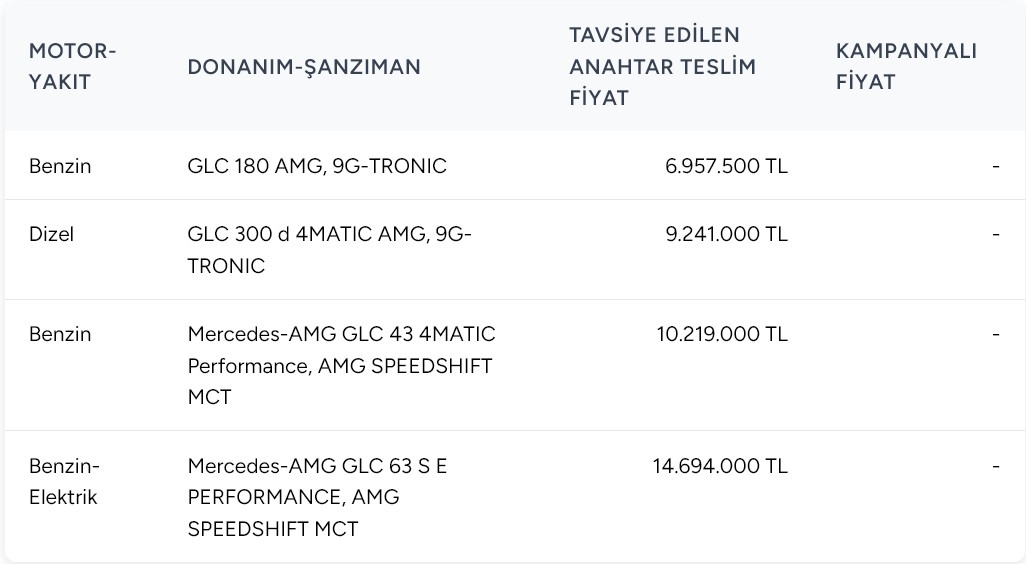Select the Dizel fuel type cell

coord(51,234)
